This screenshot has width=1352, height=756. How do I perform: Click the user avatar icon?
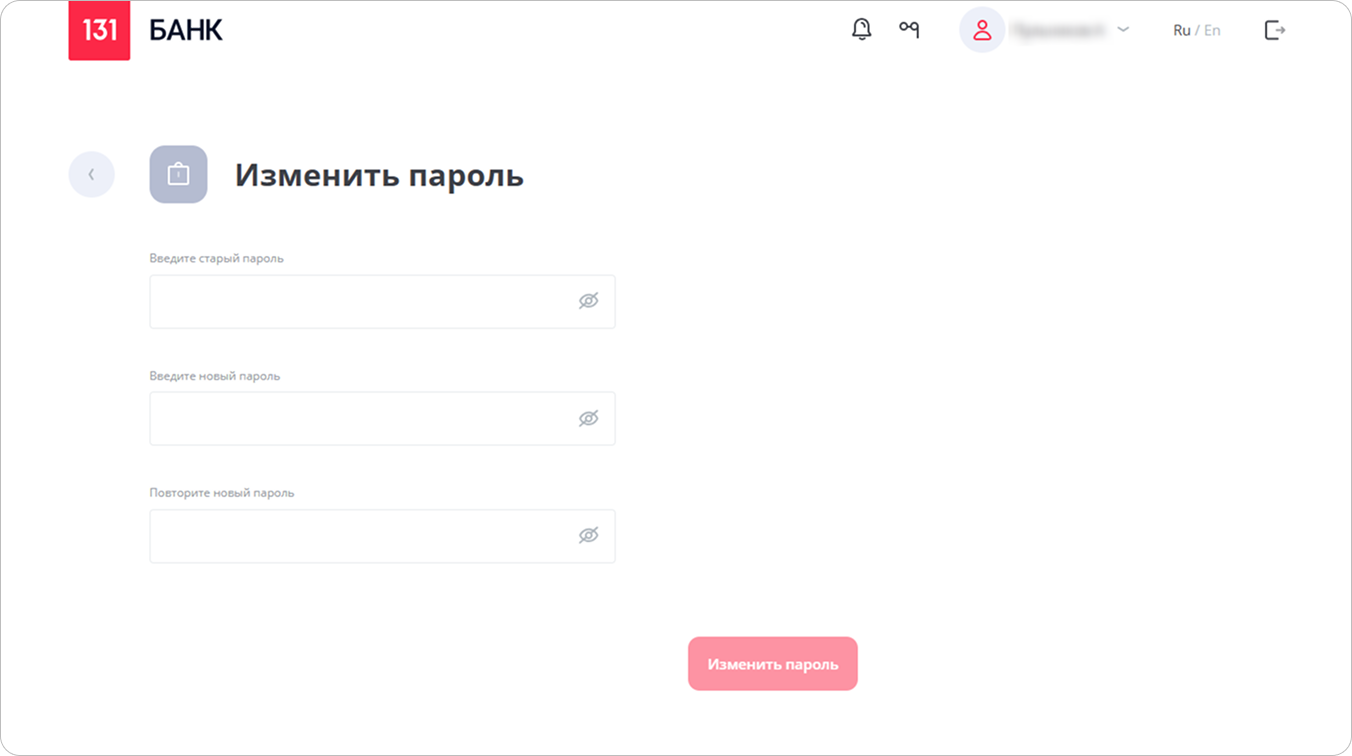(x=982, y=30)
